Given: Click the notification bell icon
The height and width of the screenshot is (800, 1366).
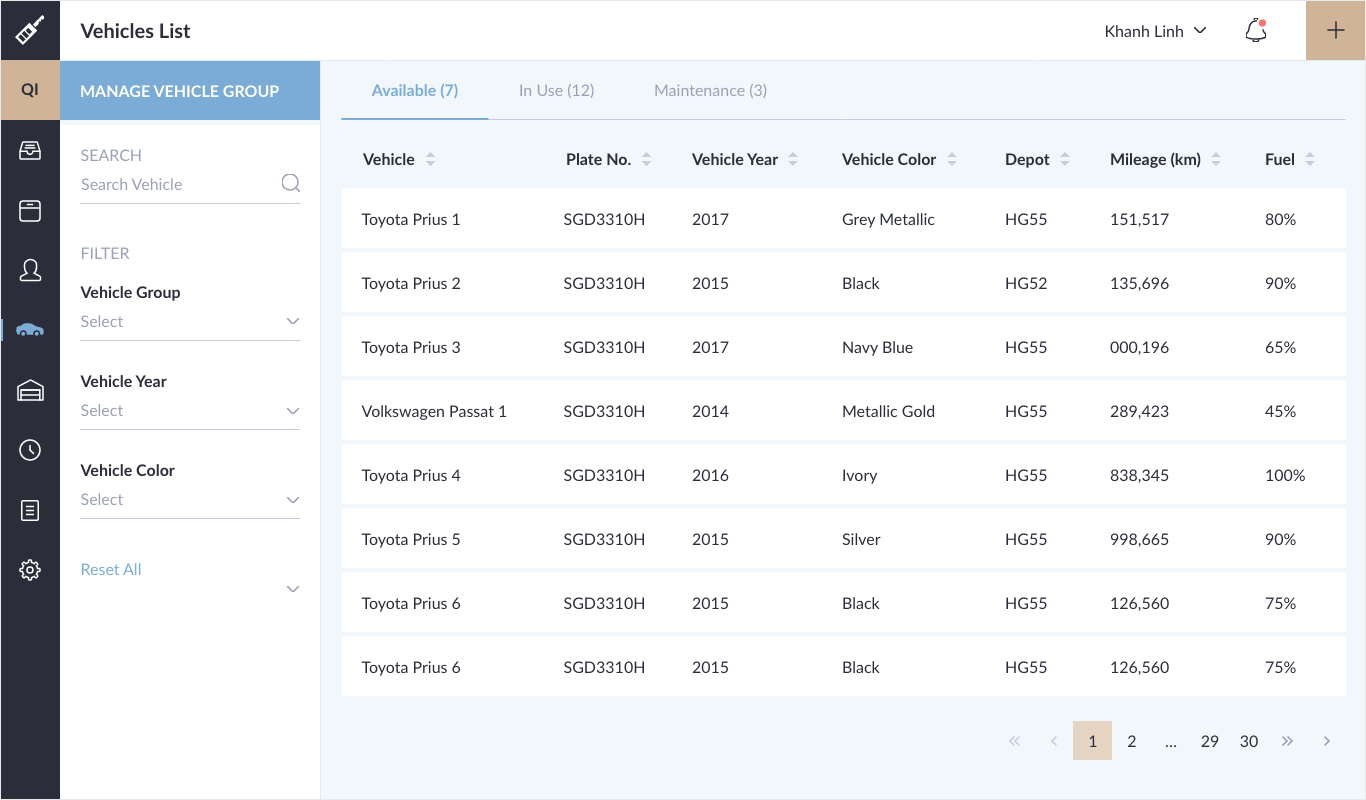Looking at the screenshot, I should pos(1256,31).
